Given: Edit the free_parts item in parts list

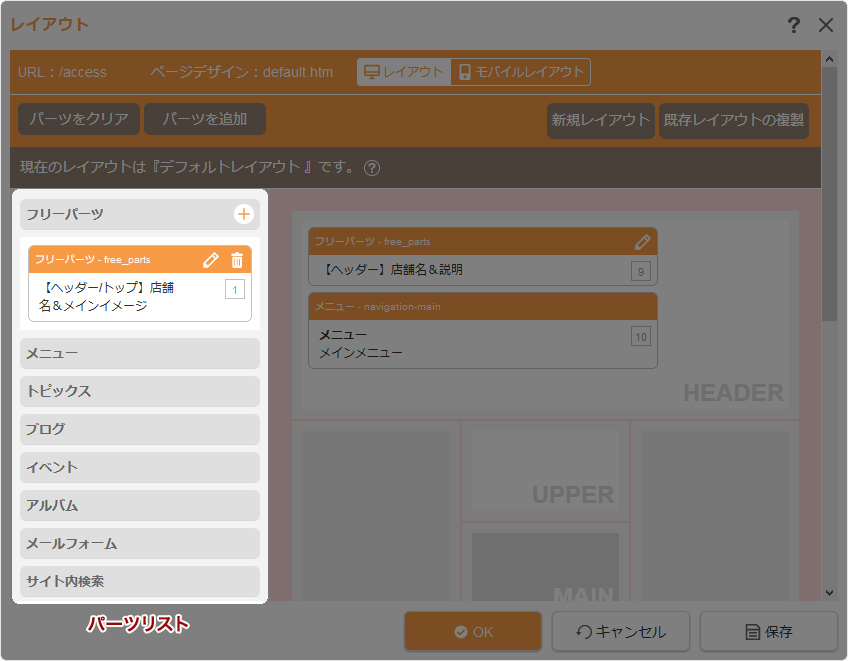Looking at the screenshot, I should [x=210, y=260].
